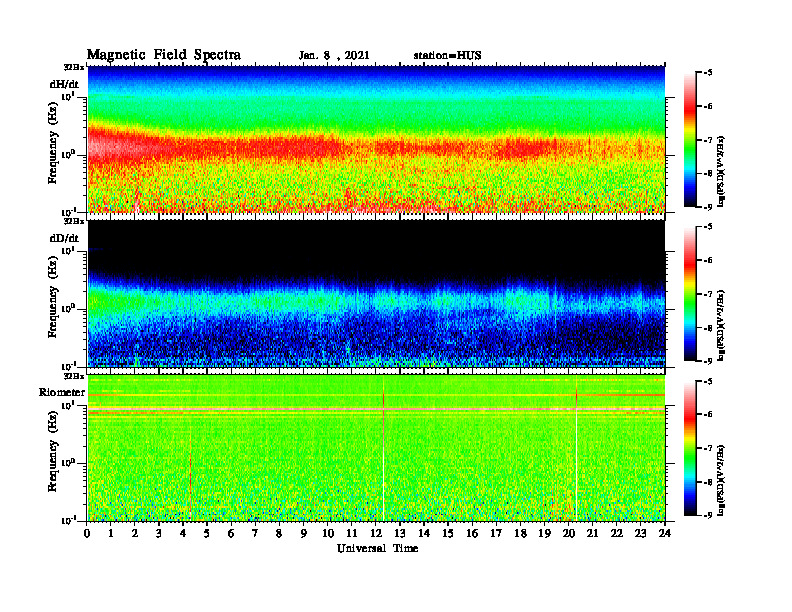Viewport: 792px width, 612px height.
Task: Select the "Jan. 8 , 2021" date text
Action: click(x=334, y=56)
